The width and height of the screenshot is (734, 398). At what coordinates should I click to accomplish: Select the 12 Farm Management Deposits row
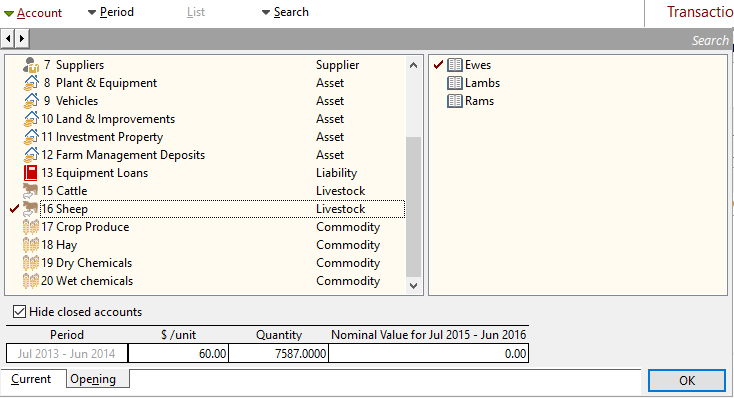click(x=213, y=155)
